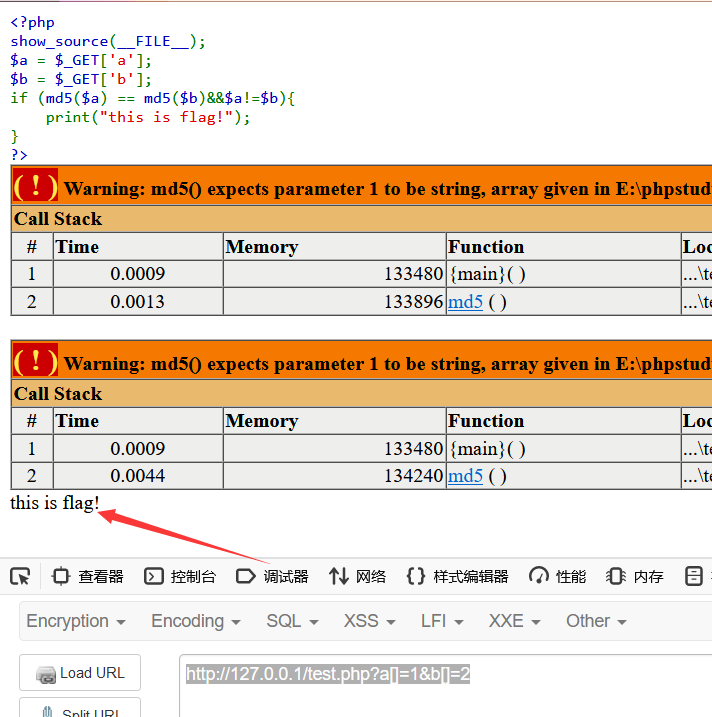
Task: Open the 调试器 debugger panel
Action: pyautogui.click(x=272, y=576)
